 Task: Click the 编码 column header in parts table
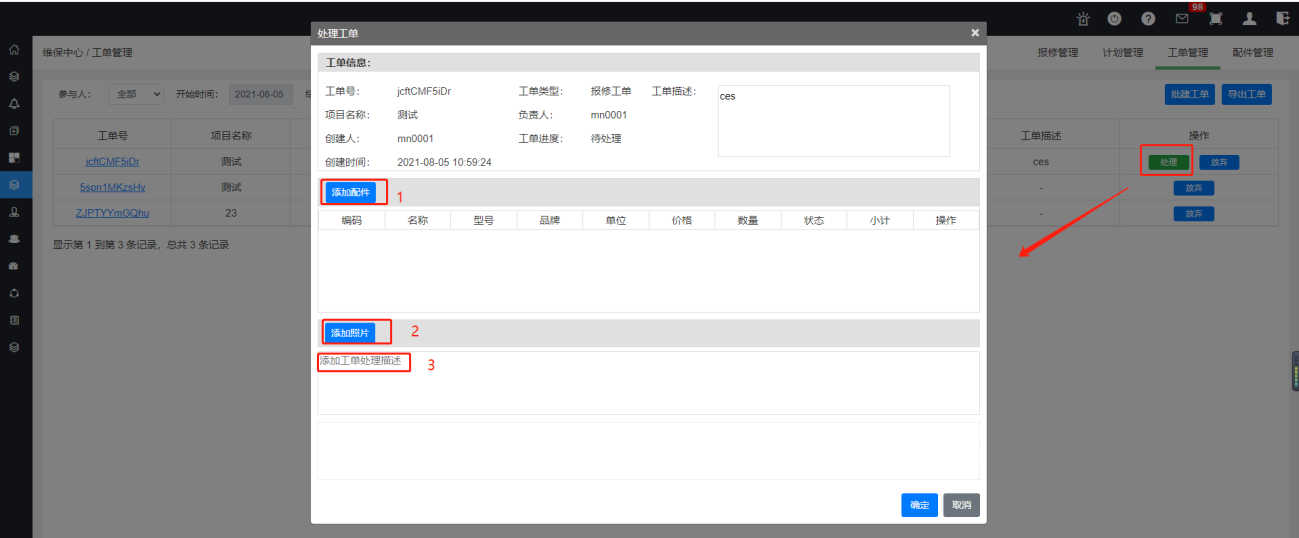coord(351,220)
